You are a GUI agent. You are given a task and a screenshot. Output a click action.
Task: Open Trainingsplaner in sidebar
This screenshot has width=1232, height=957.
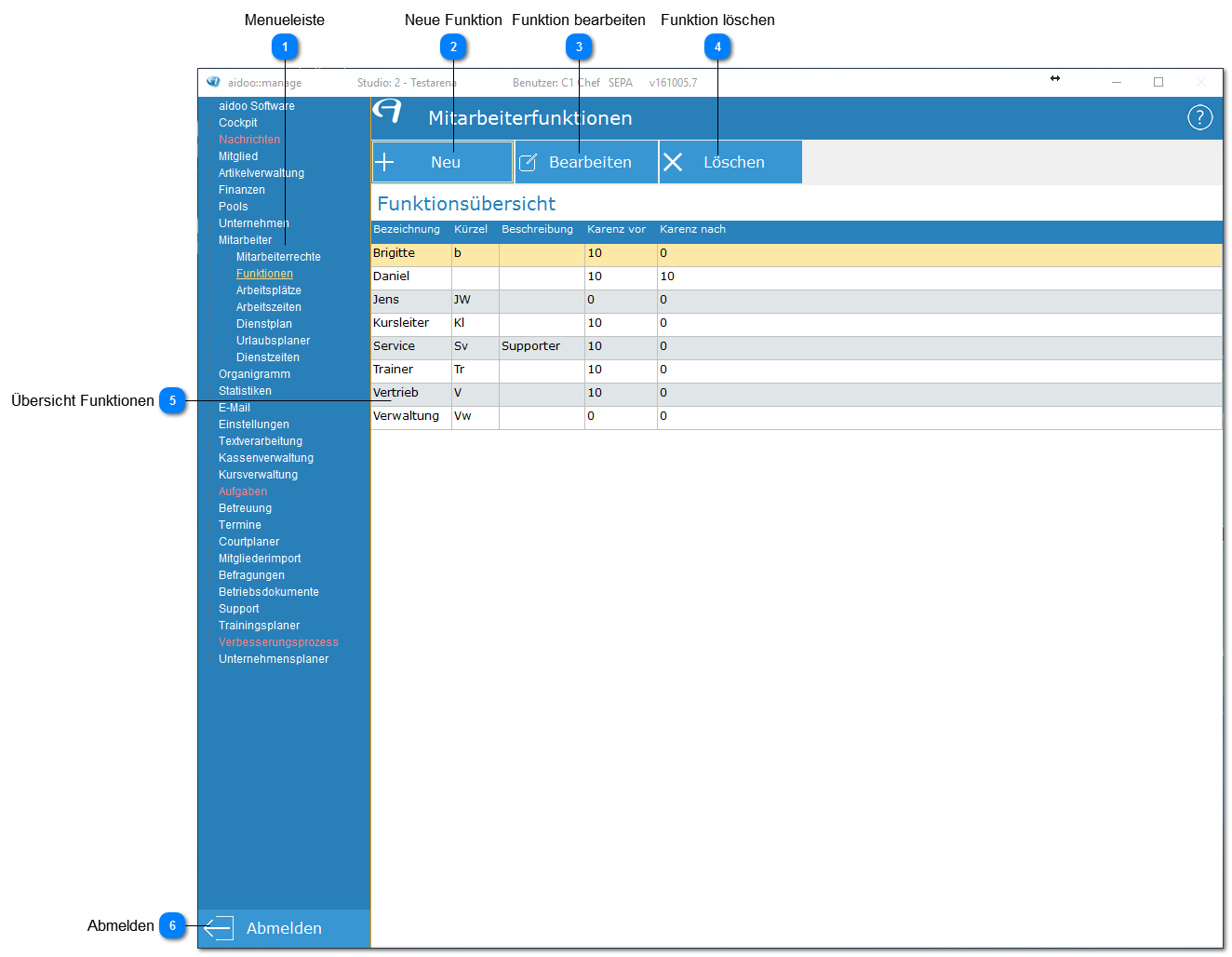[260, 626]
